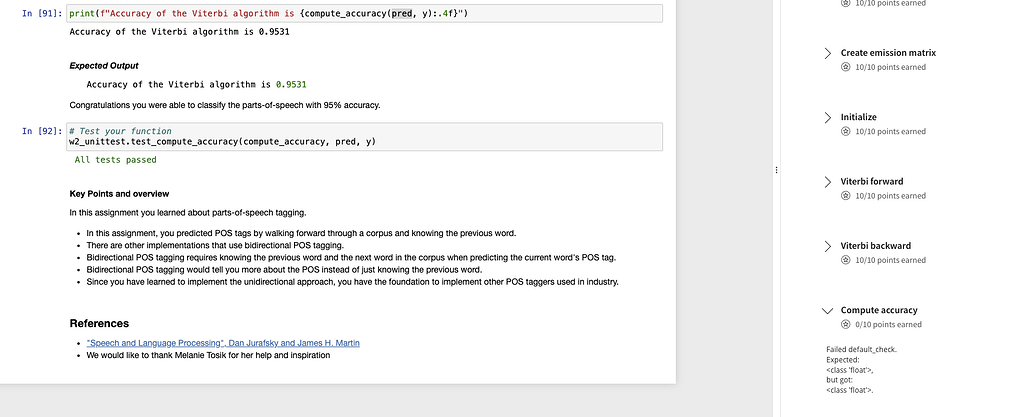Click the References heading
The height and width of the screenshot is (417, 1023).
(99, 323)
